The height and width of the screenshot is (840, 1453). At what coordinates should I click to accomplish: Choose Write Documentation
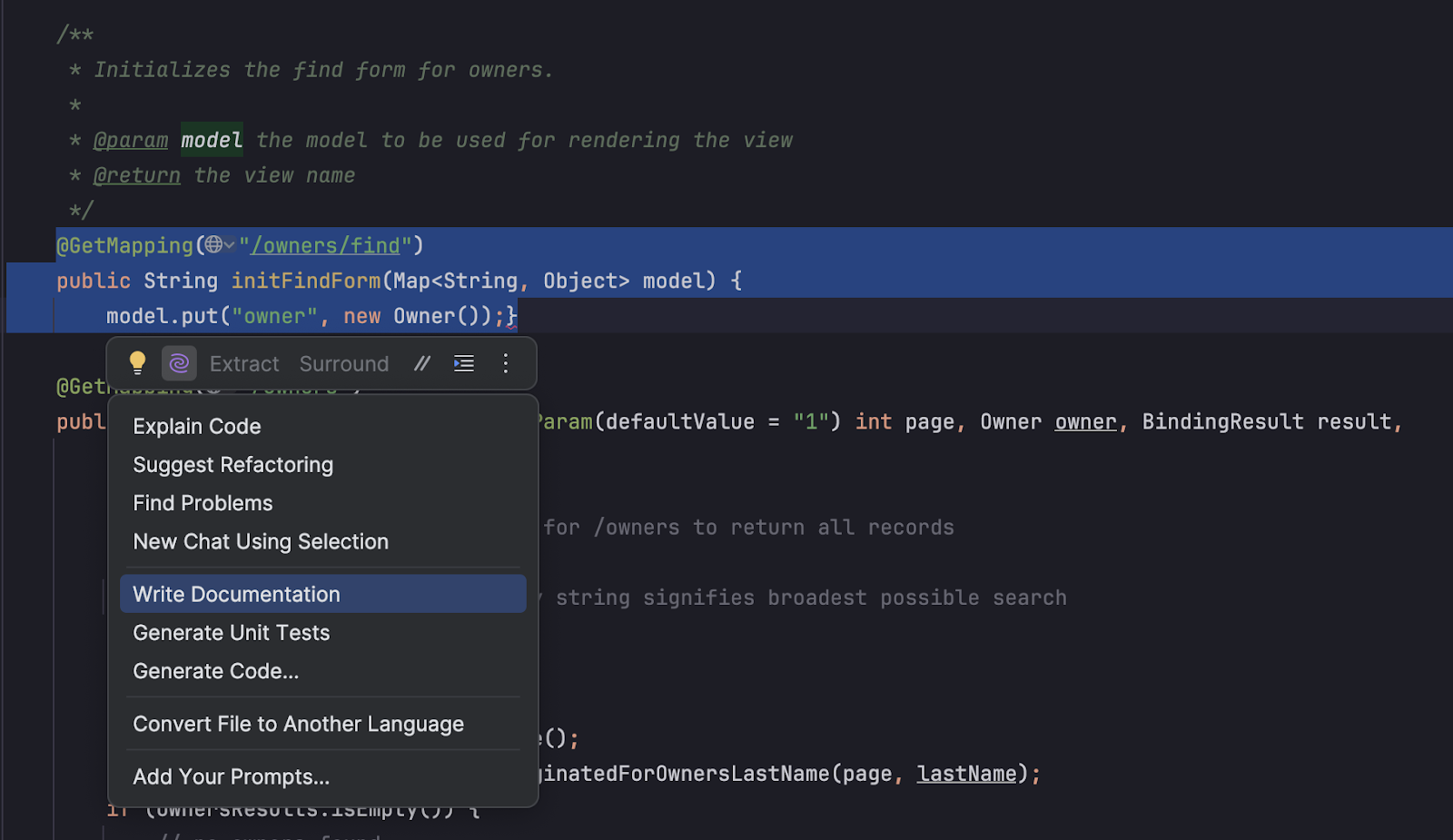point(322,594)
